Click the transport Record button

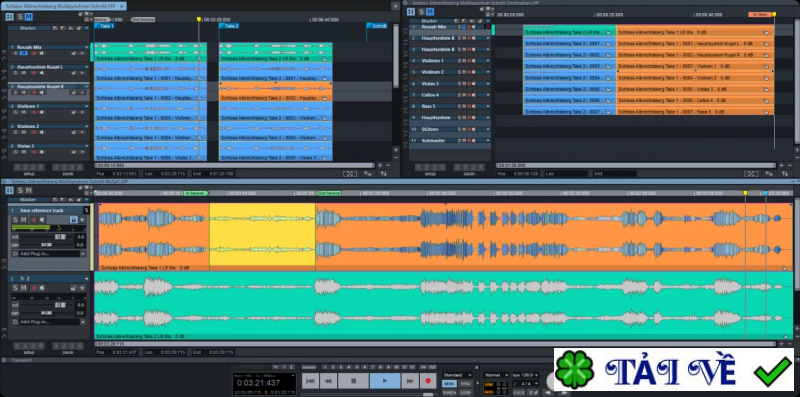(428, 381)
